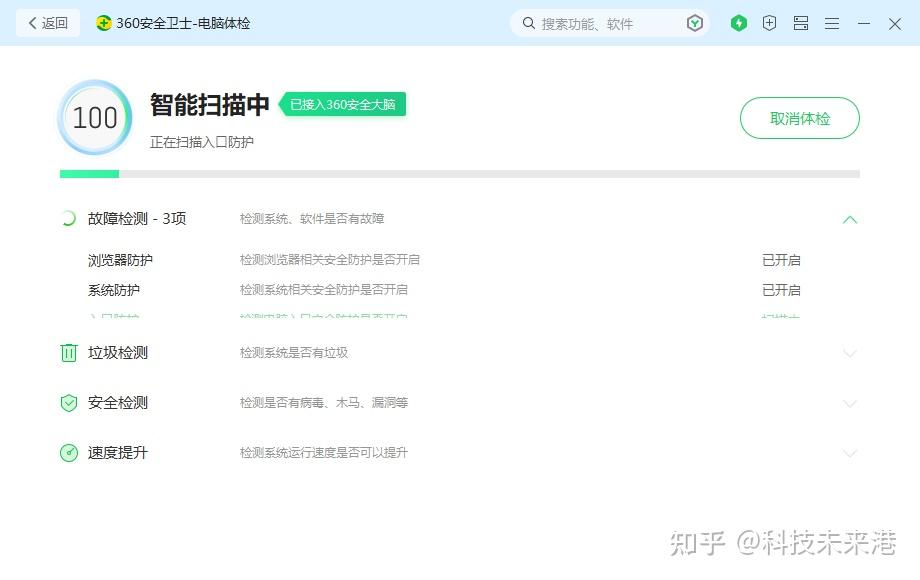Screen dimensions: 920x580
Task: Select the 垃圾检测 heading
Action: pyautogui.click(x=118, y=353)
